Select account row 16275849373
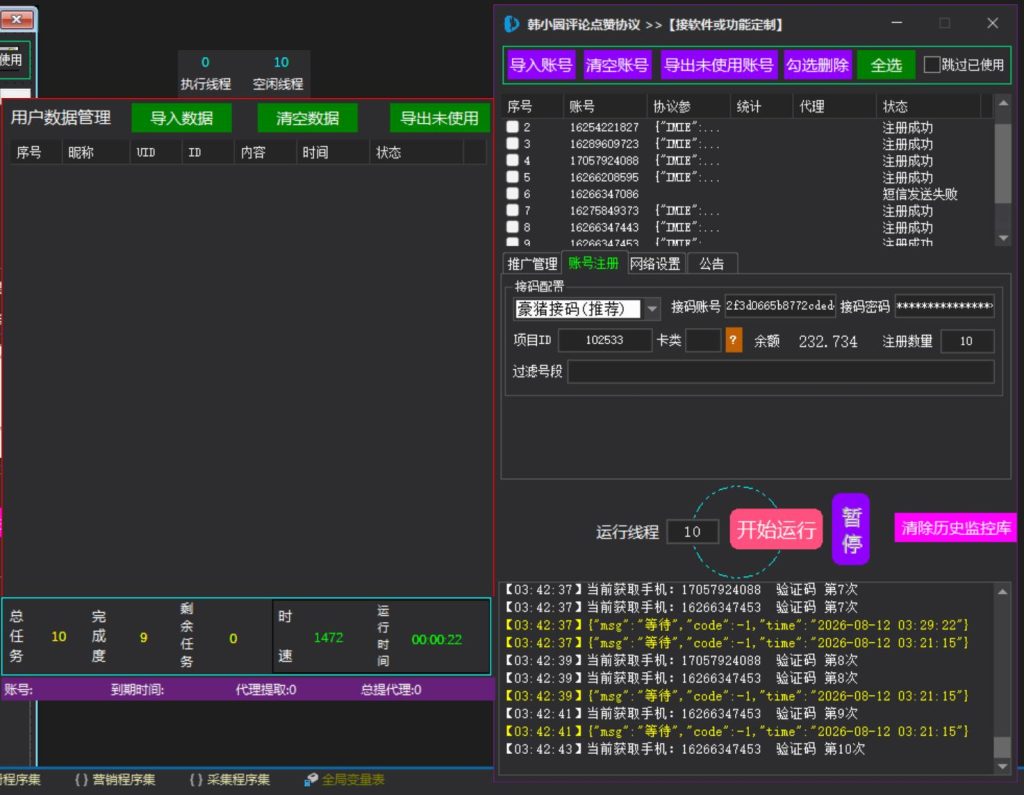This screenshot has height=795, width=1024. pos(748,210)
